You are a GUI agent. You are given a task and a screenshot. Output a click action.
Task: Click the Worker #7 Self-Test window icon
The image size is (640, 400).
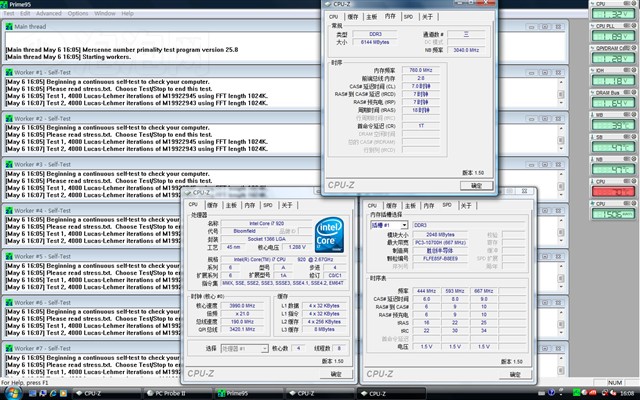click(x=9, y=348)
